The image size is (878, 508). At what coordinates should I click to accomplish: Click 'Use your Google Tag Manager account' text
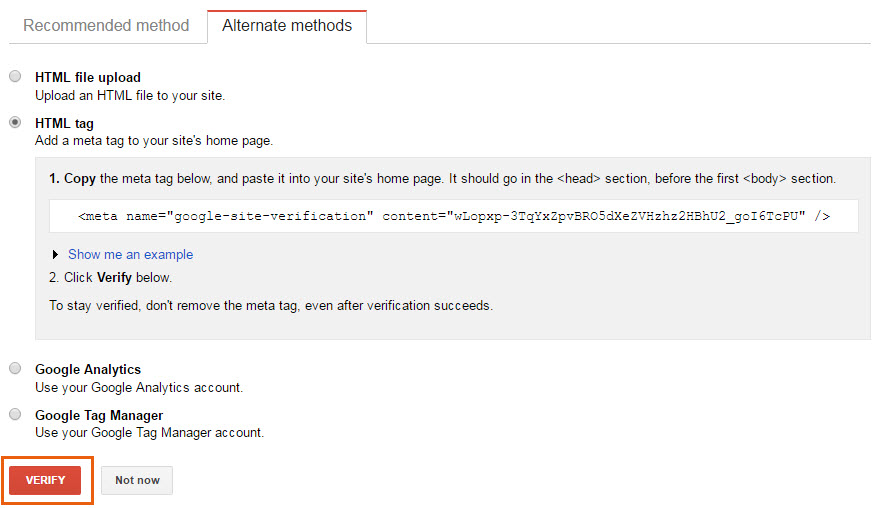150,432
